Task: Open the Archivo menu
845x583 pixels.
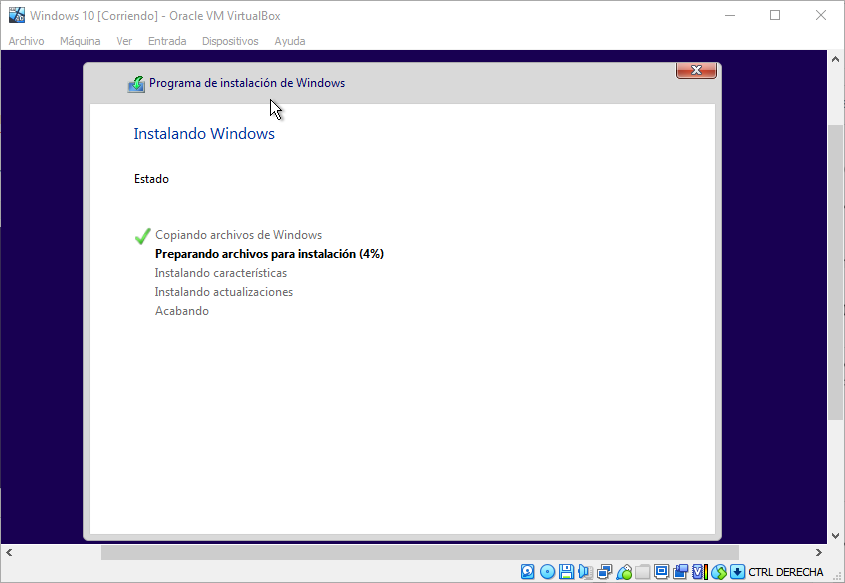Action: click(x=26, y=41)
